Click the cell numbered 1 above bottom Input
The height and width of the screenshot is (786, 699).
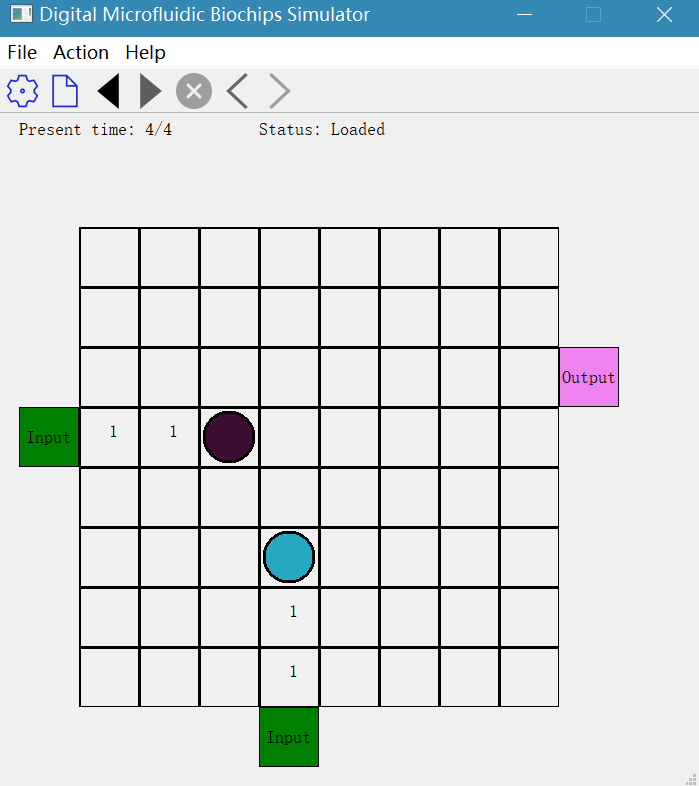point(289,677)
